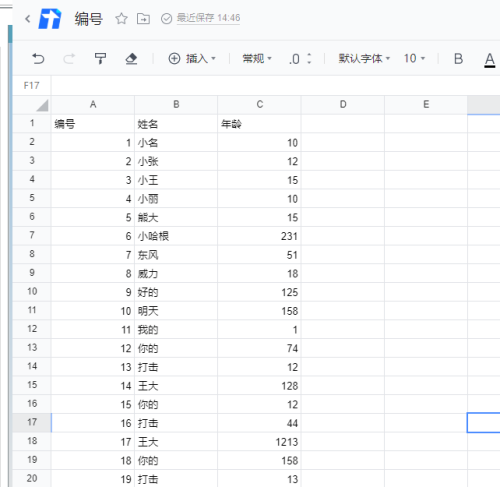This screenshot has height=487, width=500.
Task: Click 编号 cell with number 19
Action: click(93, 479)
